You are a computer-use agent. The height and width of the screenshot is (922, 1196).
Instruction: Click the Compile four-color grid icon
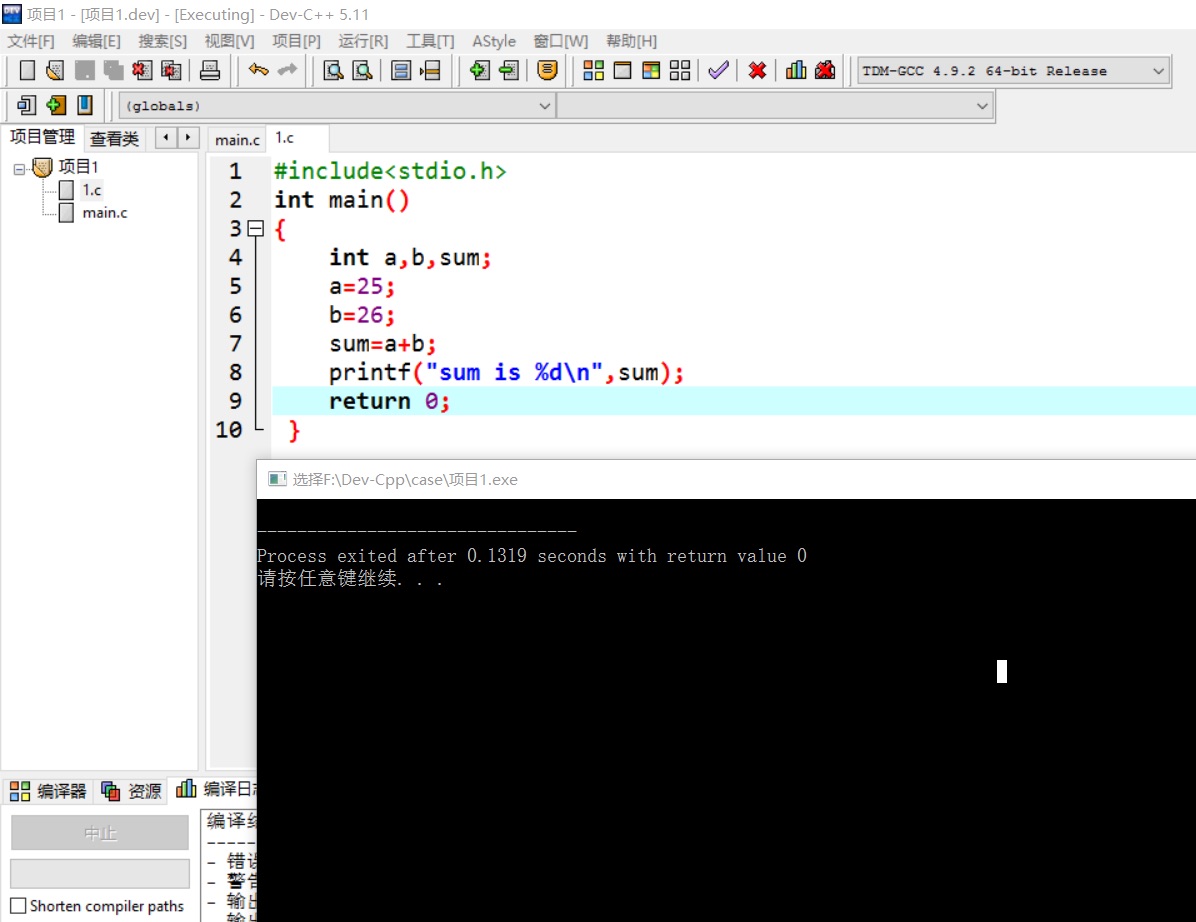[593, 71]
